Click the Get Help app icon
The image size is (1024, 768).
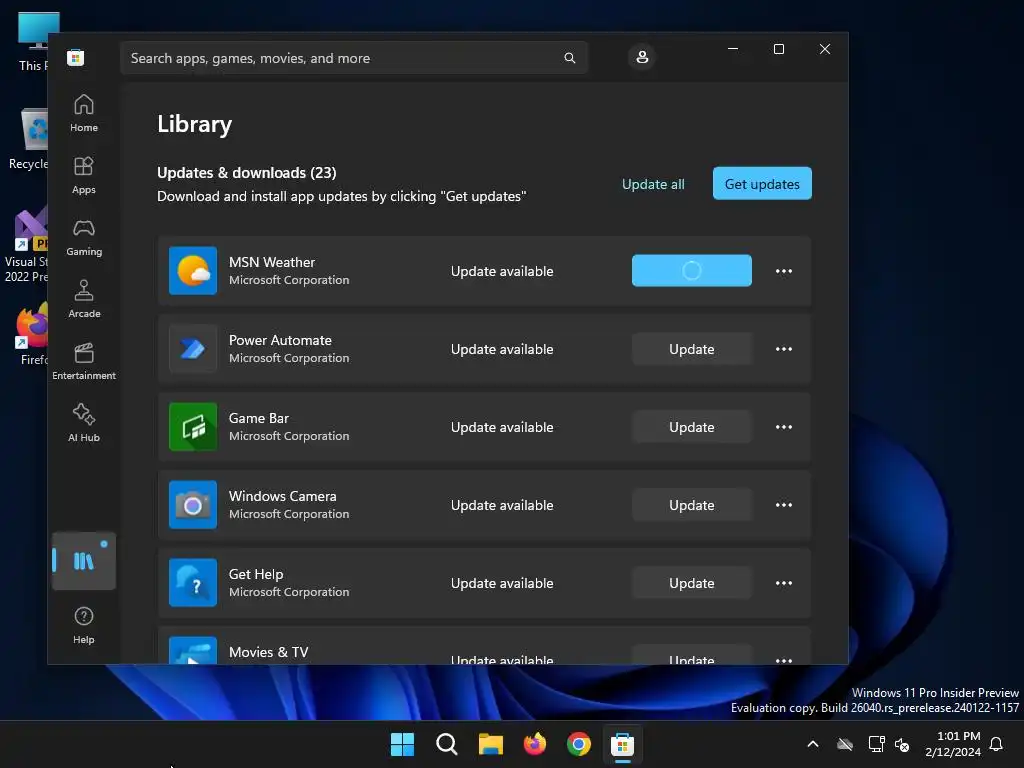tap(193, 583)
